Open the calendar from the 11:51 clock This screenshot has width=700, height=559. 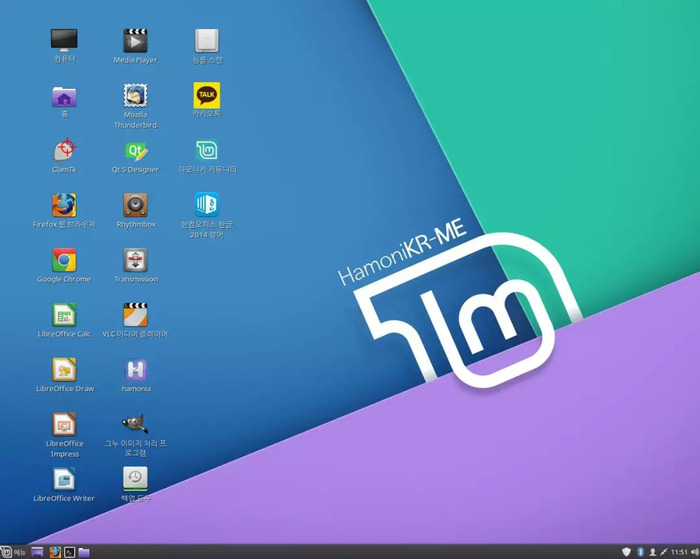click(x=679, y=552)
